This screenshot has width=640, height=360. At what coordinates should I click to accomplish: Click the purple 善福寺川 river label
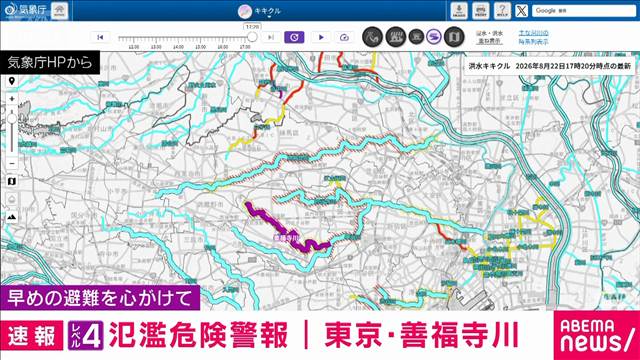click(x=286, y=237)
